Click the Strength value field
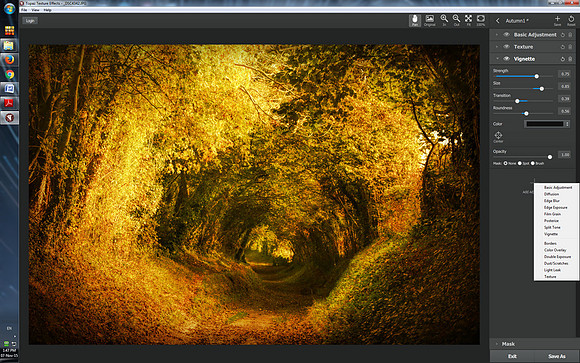 tap(564, 74)
